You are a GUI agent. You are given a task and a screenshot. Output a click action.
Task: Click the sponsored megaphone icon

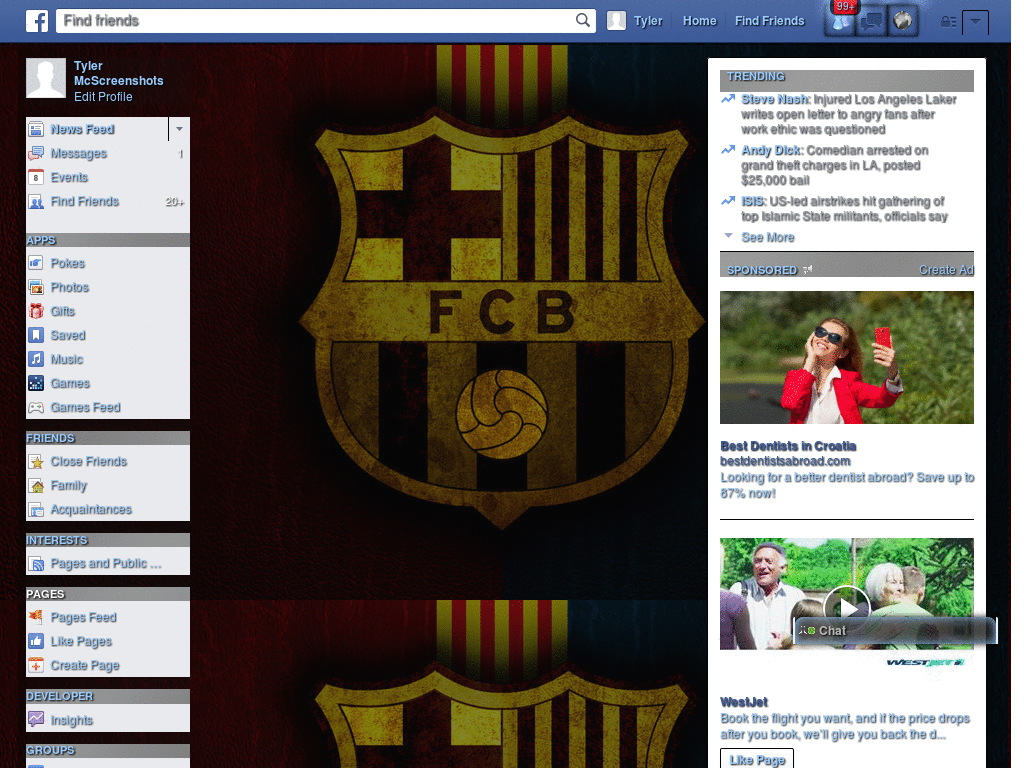tap(808, 270)
